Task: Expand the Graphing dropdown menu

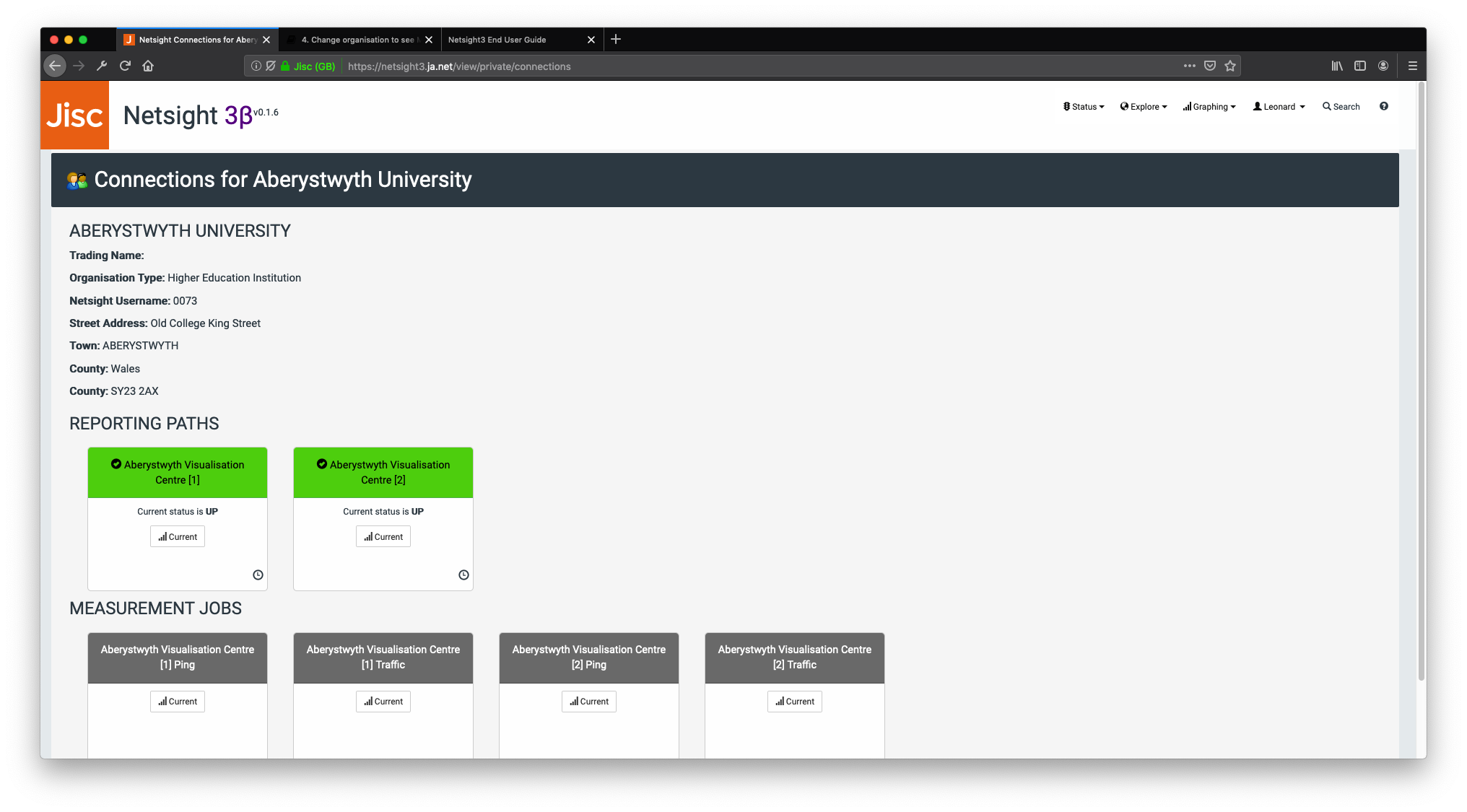Action: tap(1209, 107)
